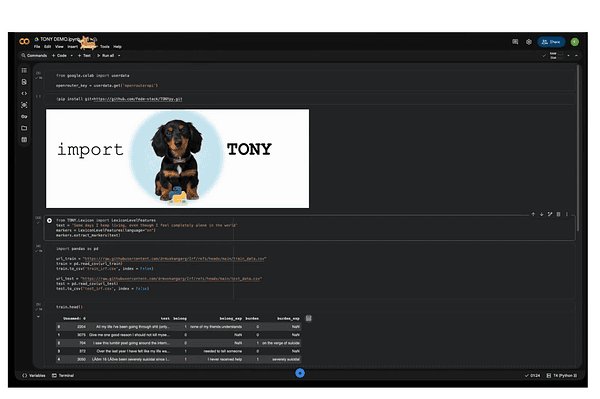Open the Variables panel in status bar
This screenshot has width=600, height=399.
click(x=34, y=375)
